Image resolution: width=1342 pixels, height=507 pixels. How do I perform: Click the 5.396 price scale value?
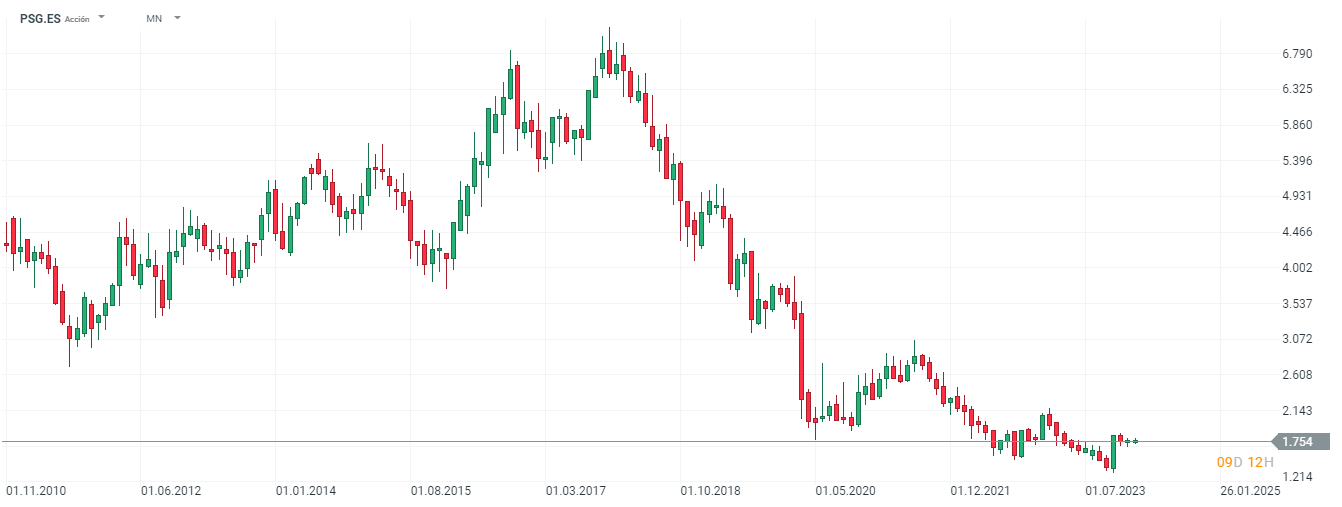click(x=1296, y=161)
